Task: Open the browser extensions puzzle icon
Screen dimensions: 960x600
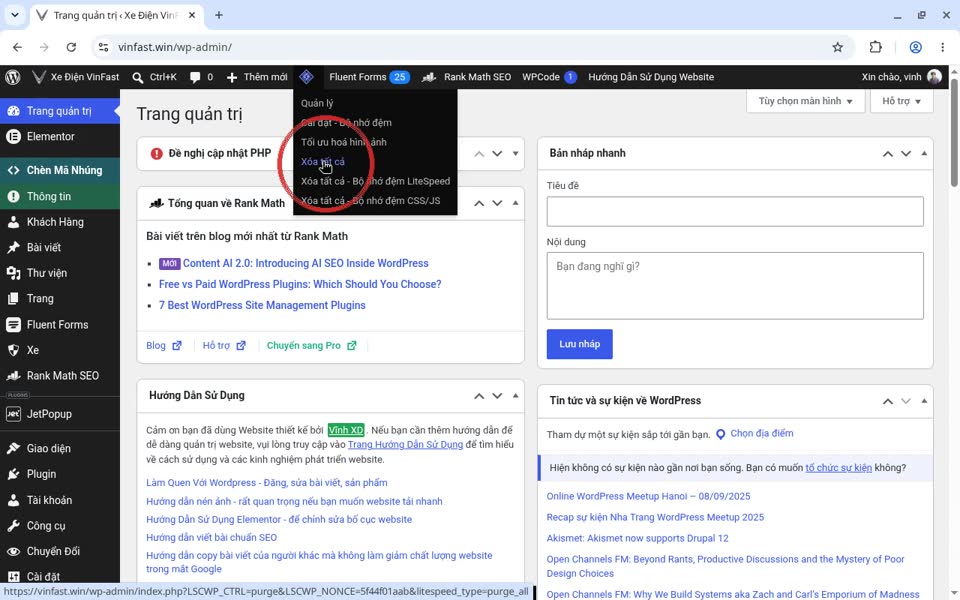Action: pyautogui.click(x=876, y=47)
